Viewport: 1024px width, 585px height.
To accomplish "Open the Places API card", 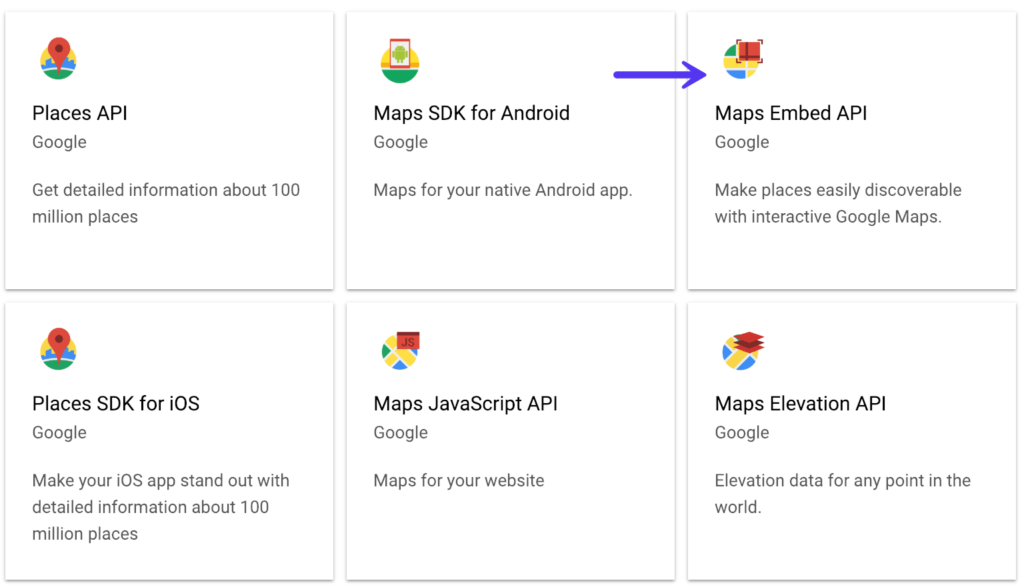I will click(x=168, y=150).
